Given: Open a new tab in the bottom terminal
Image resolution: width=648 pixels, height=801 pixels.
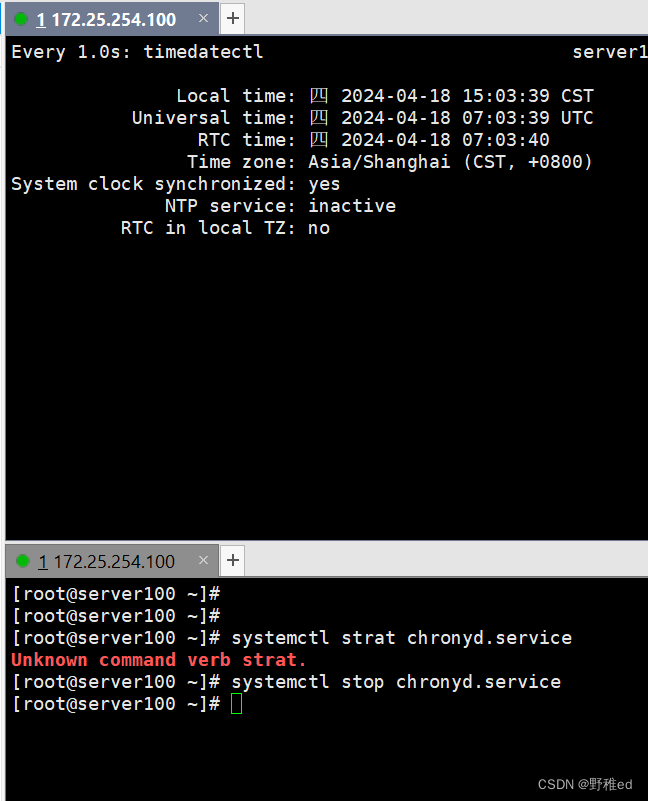Looking at the screenshot, I should (x=232, y=560).
